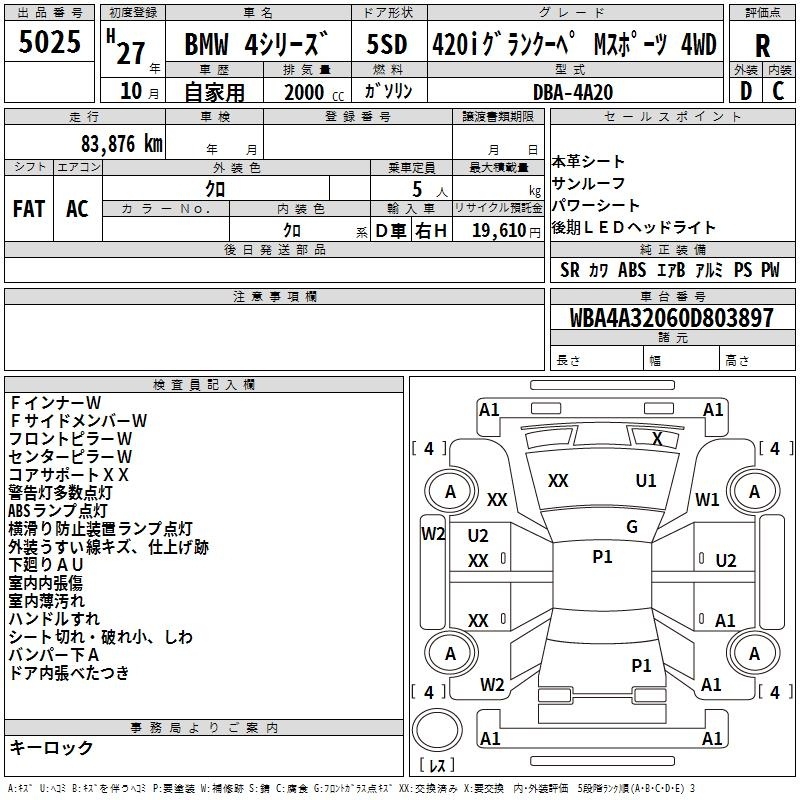Click the lower-right wheel circle marked A
800x800 pixels.
[754, 653]
